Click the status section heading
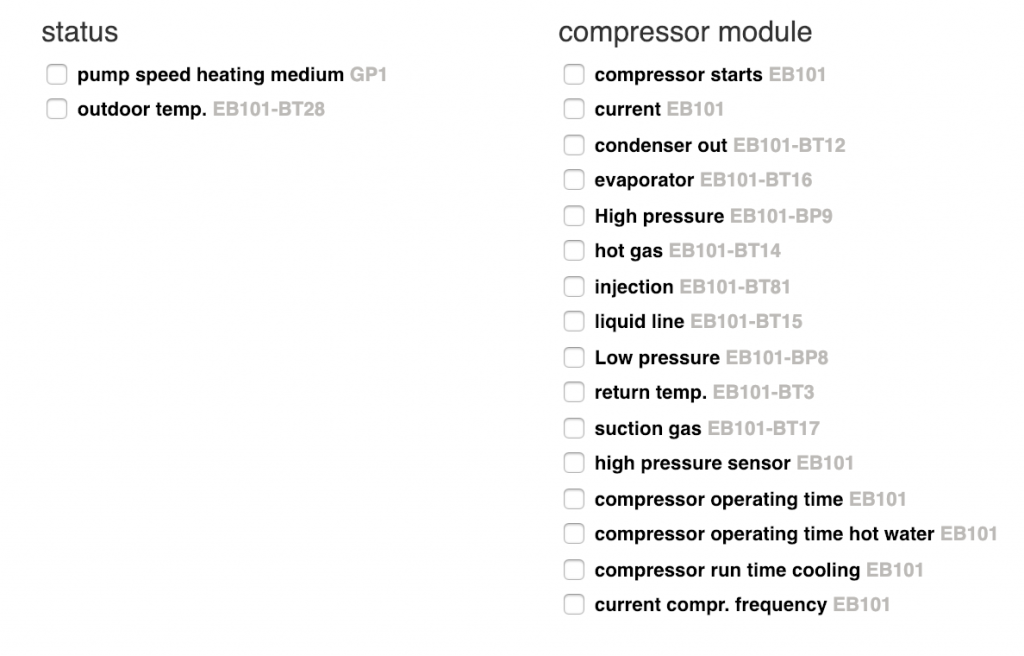 coord(79,32)
